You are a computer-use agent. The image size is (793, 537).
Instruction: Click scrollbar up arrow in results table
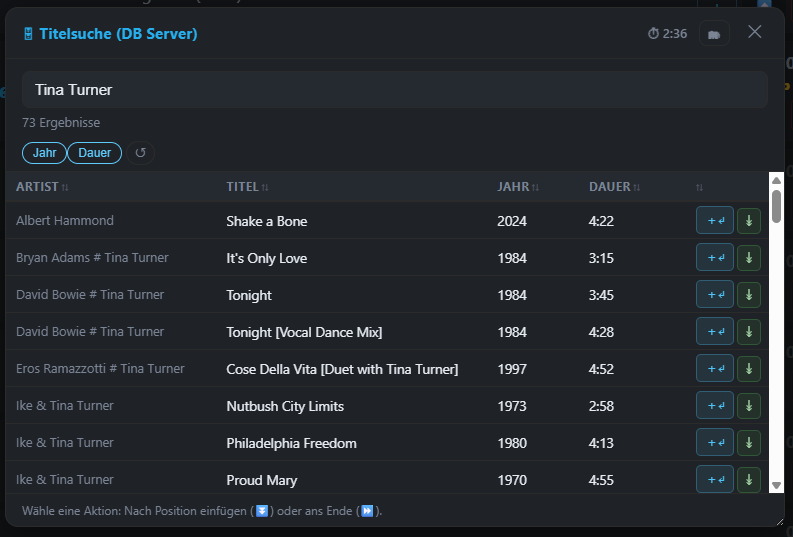[x=776, y=181]
